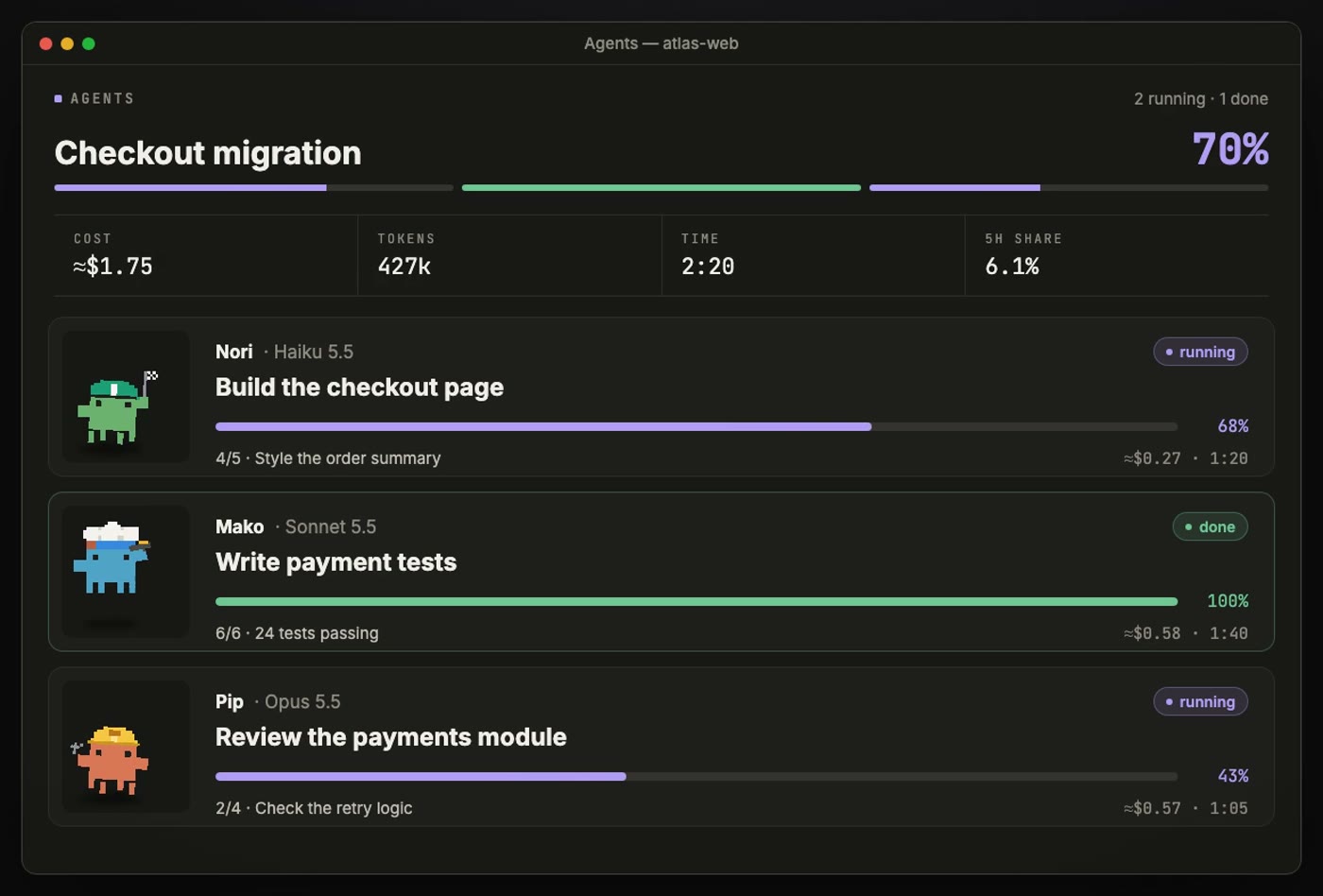Click the agent name Nori
Viewport: 1323px width, 896px height.
point(234,352)
